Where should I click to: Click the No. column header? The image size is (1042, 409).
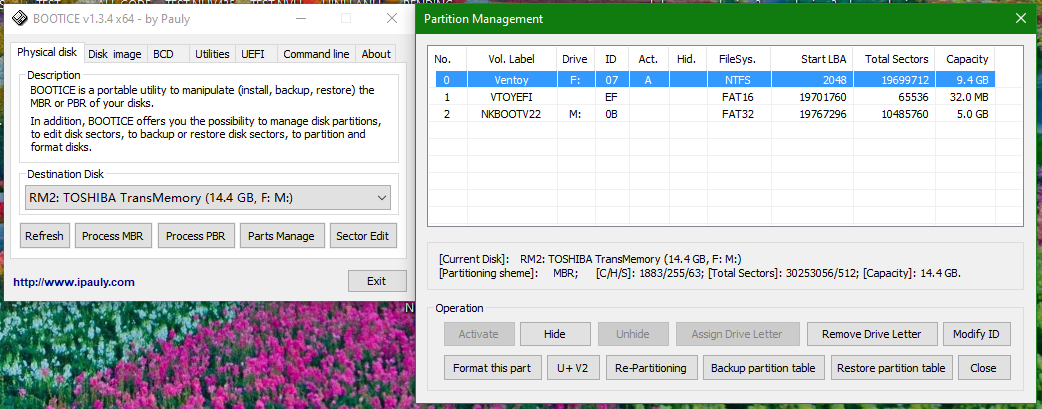coord(447,59)
